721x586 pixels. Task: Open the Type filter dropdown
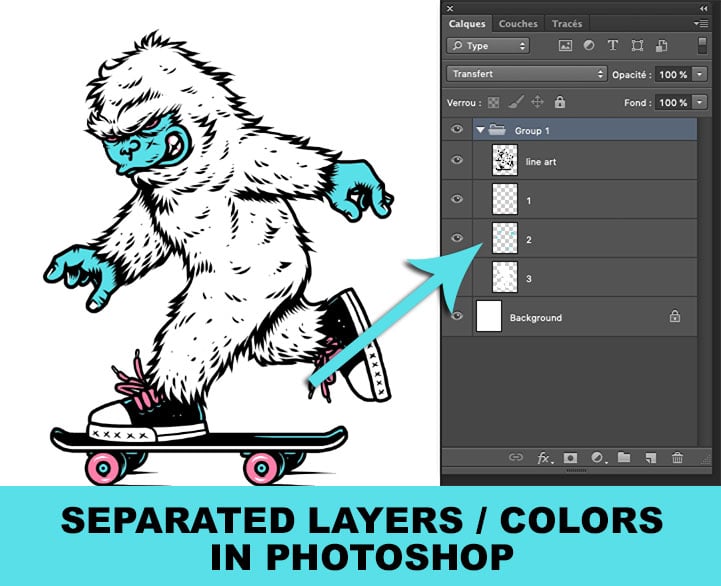click(488, 46)
